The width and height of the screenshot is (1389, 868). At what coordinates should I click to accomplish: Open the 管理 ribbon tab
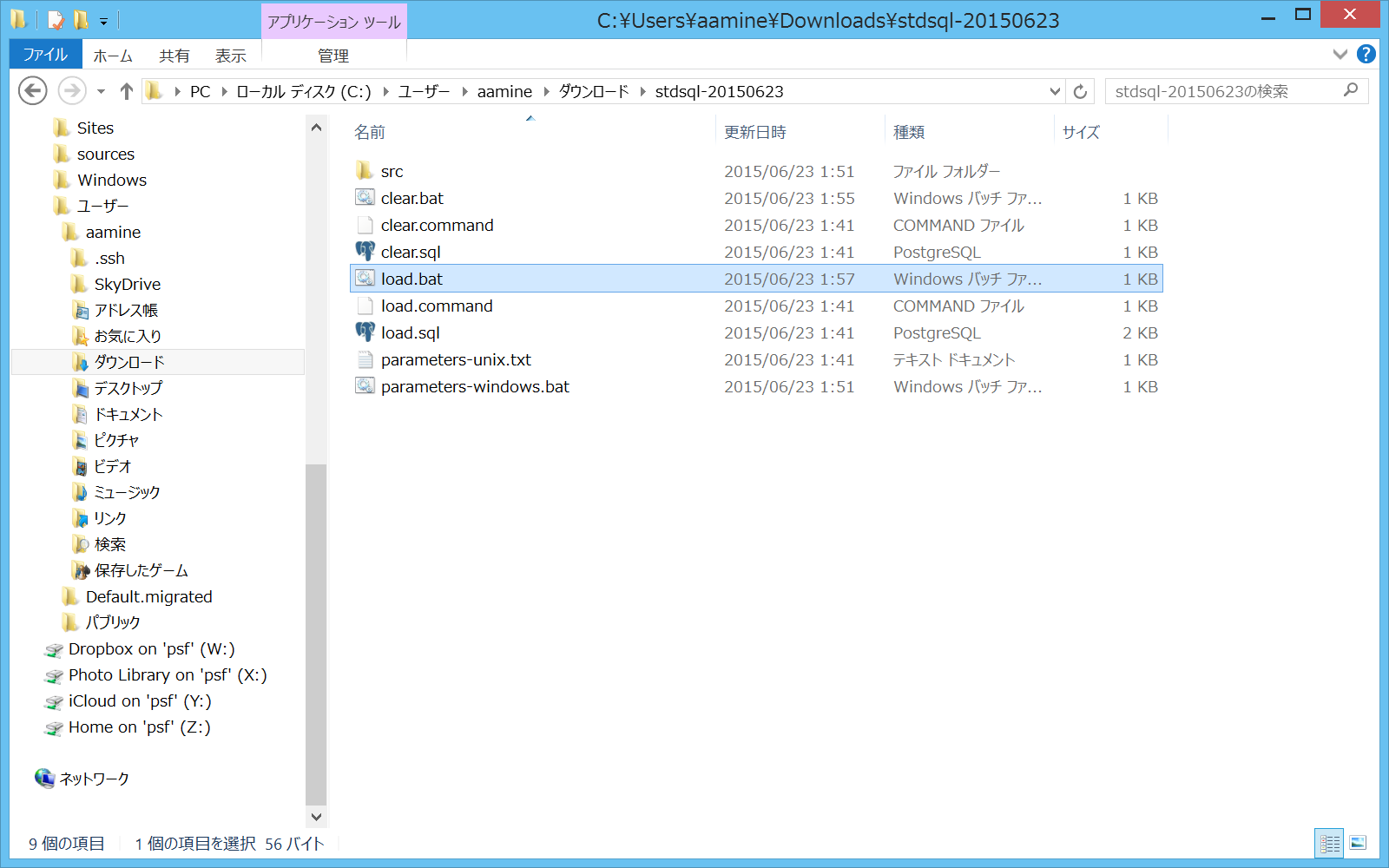click(x=333, y=56)
